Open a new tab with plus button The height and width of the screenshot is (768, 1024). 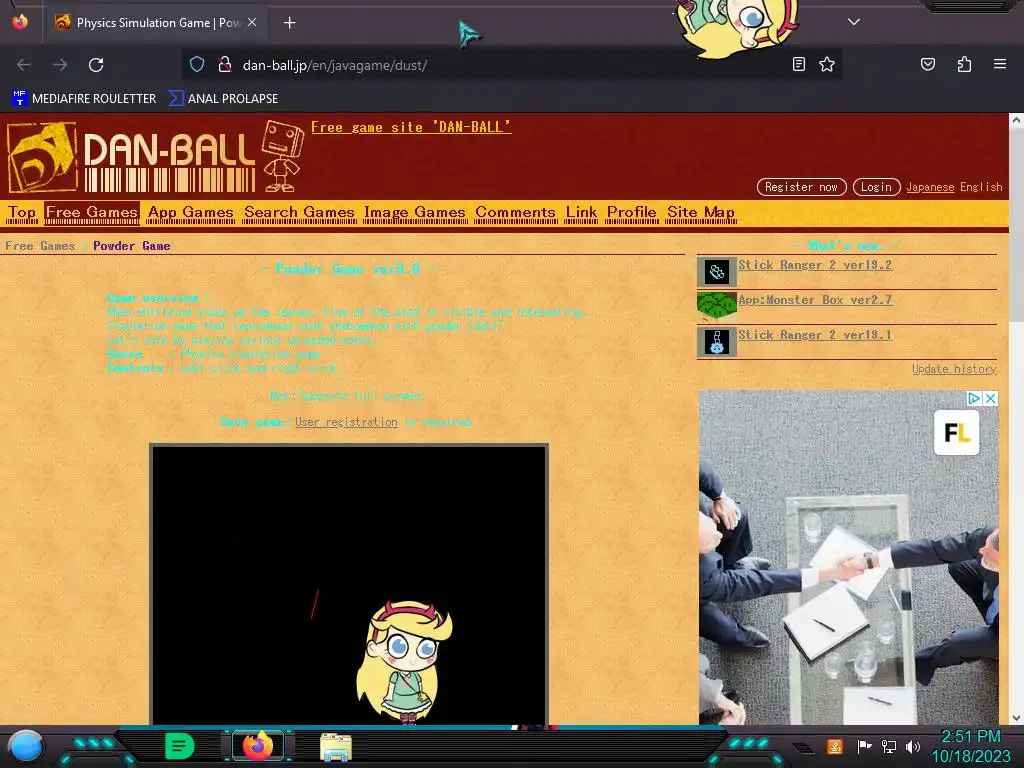pyautogui.click(x=289, y=23)
